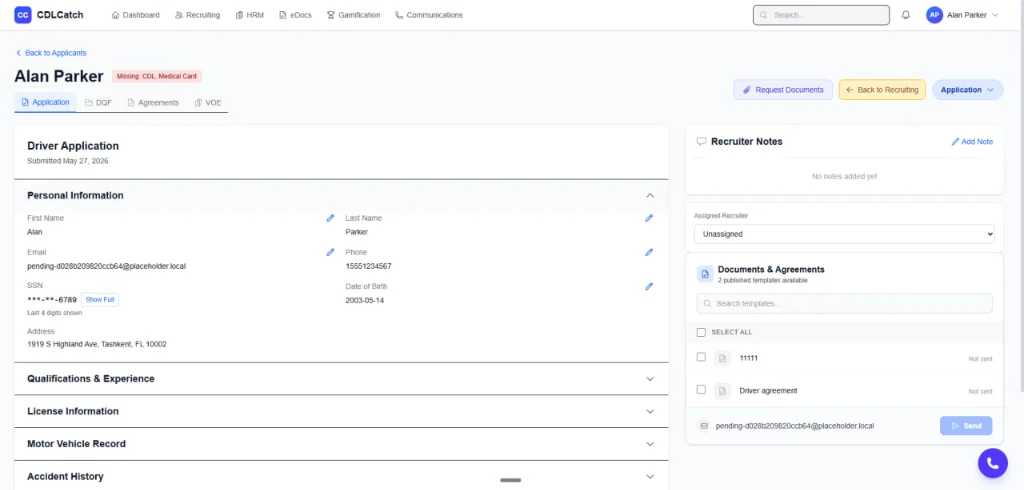The image size is (1024, 490).
Task: Click Show Full SSN button
Action: (x=100, y=300)
